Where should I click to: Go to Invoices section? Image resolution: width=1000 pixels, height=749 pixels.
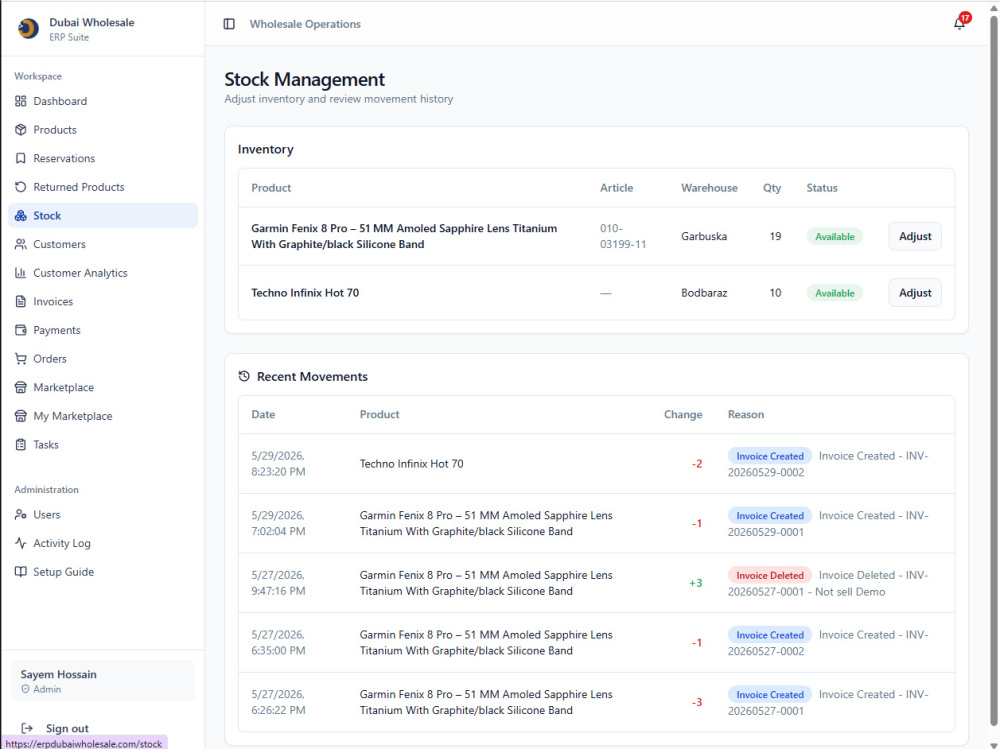pos(103,302)
